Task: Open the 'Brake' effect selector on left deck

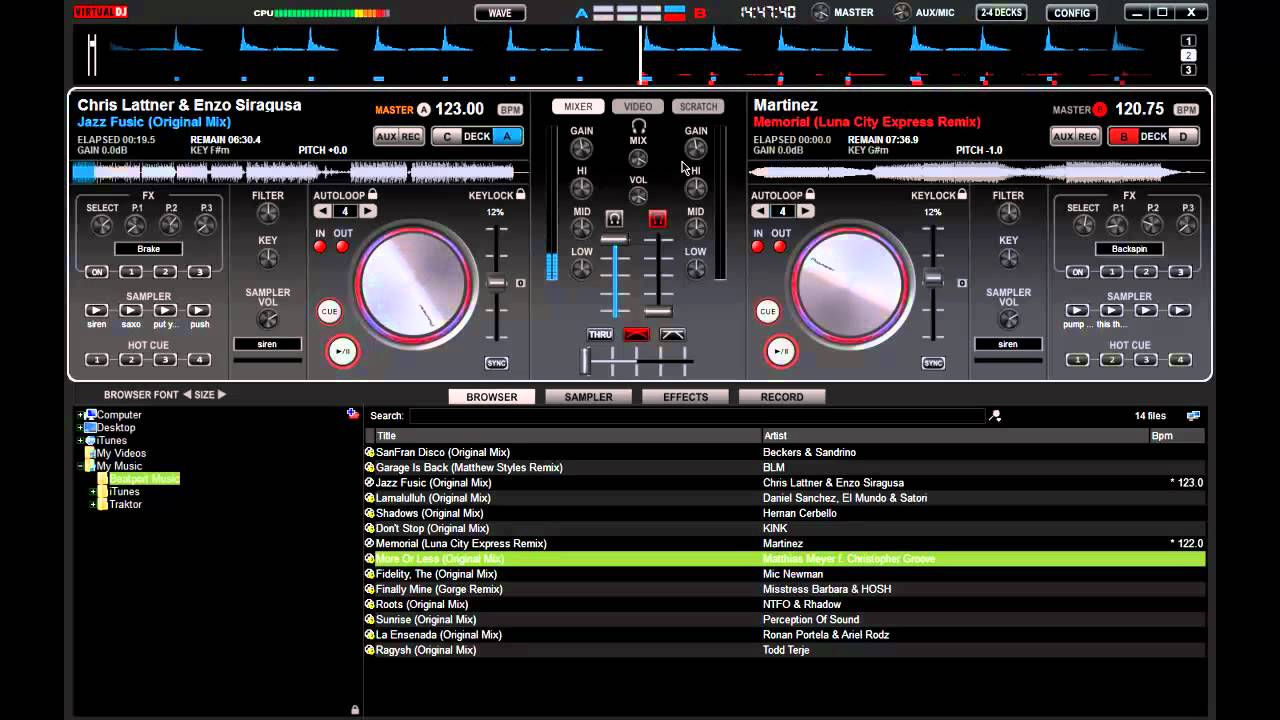Action: point(148,249)
